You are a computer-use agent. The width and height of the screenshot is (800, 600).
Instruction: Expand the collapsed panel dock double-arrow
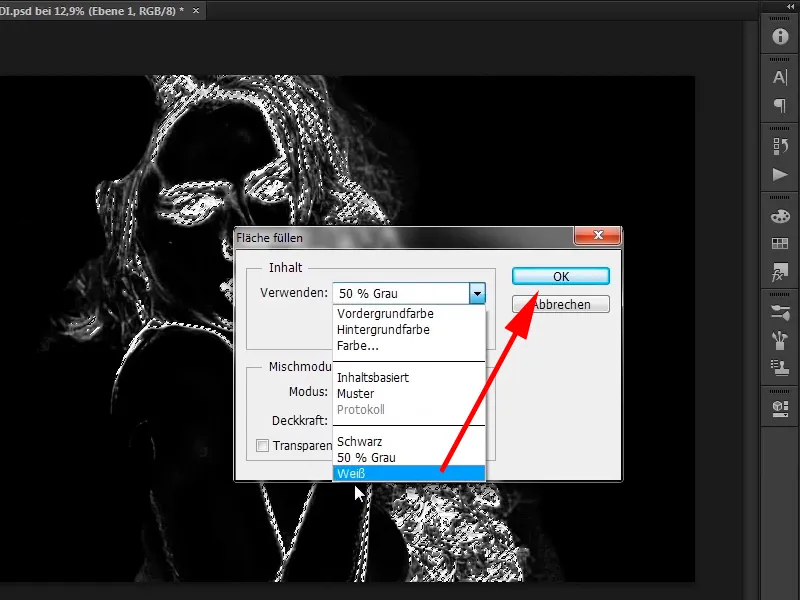click(791, 6)
